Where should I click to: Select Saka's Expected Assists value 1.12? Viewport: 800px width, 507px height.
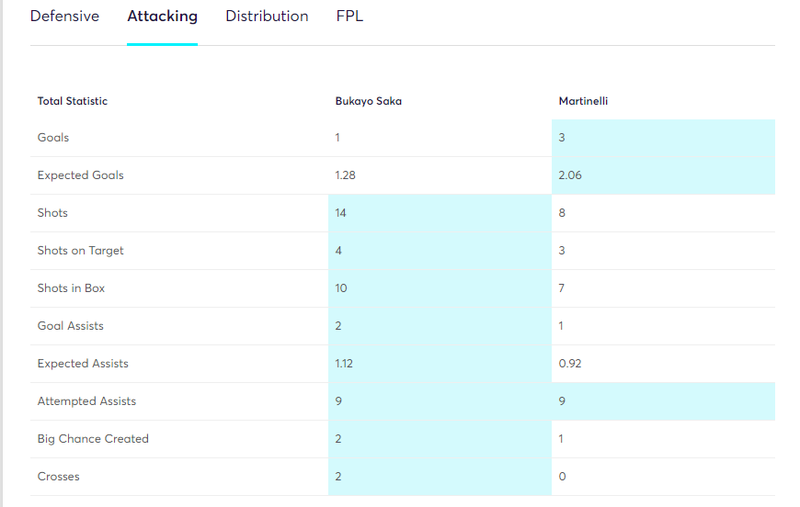[344, 364]
